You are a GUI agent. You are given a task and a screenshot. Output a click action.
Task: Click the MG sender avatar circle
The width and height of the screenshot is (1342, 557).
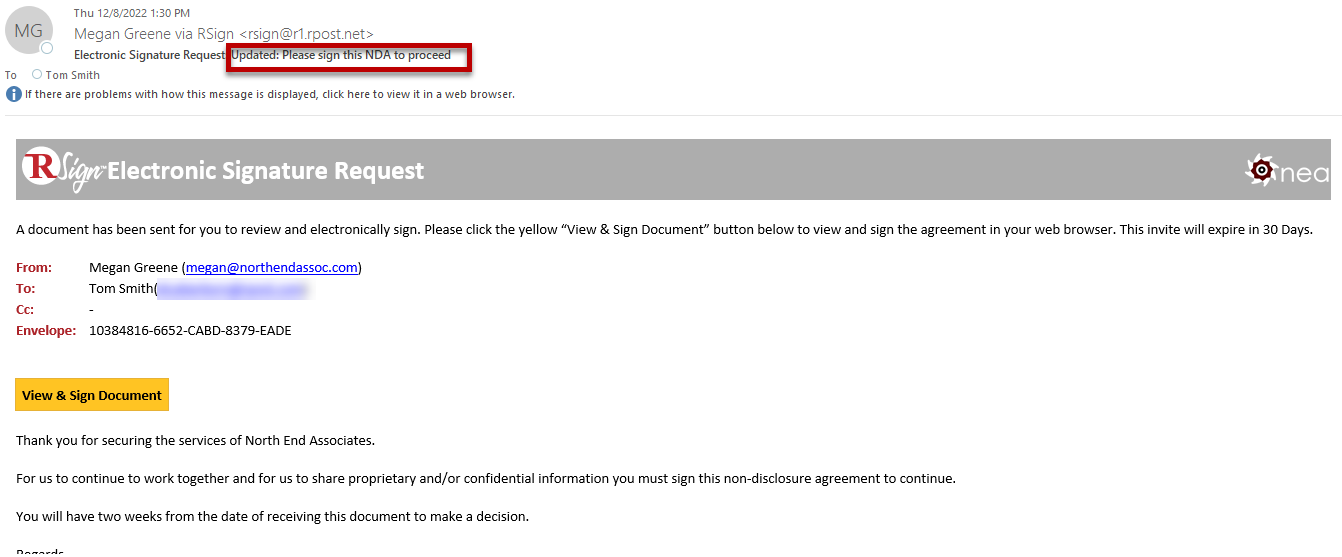coord(29,31)
